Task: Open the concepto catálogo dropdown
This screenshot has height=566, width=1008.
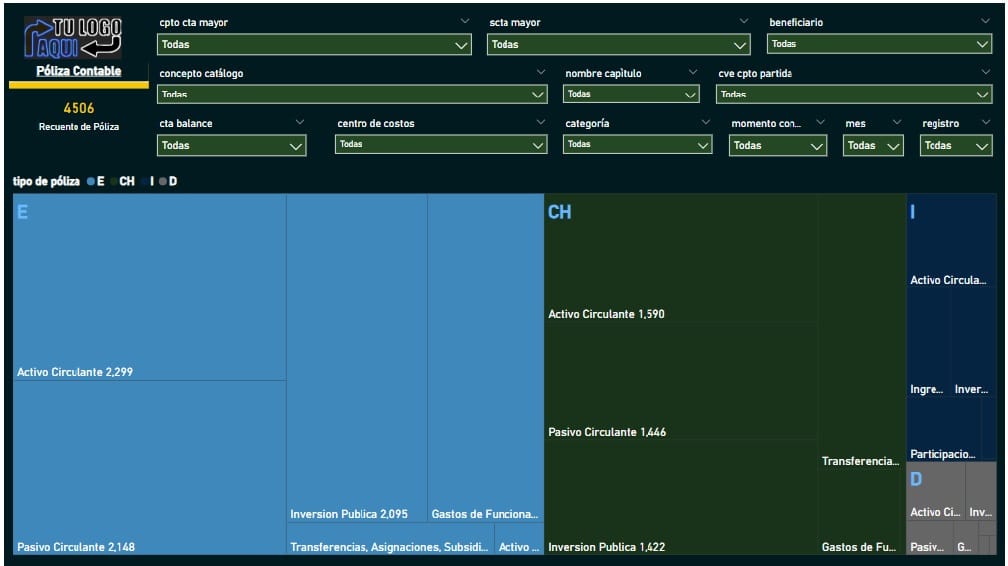Action: pyautogui.click(x=352, y=94)
